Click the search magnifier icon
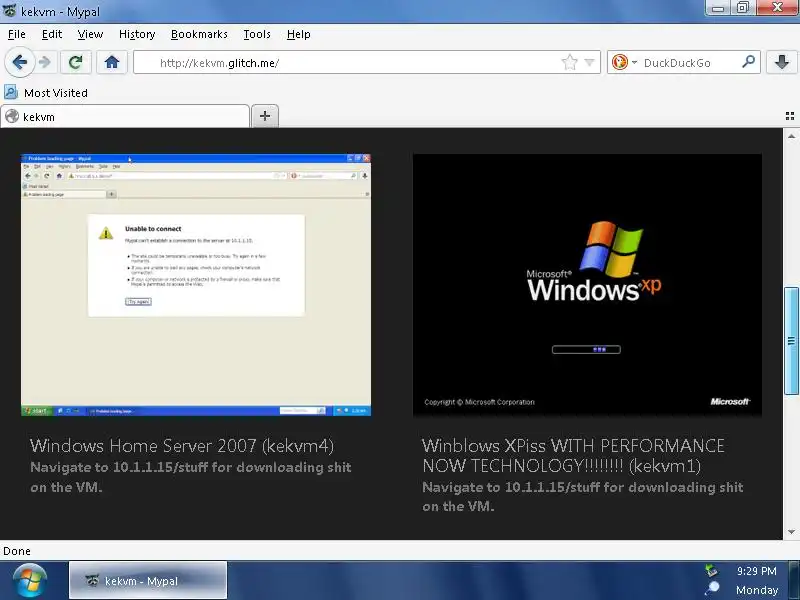This screenshot has width=800, height=600. [x=748, y=62]
